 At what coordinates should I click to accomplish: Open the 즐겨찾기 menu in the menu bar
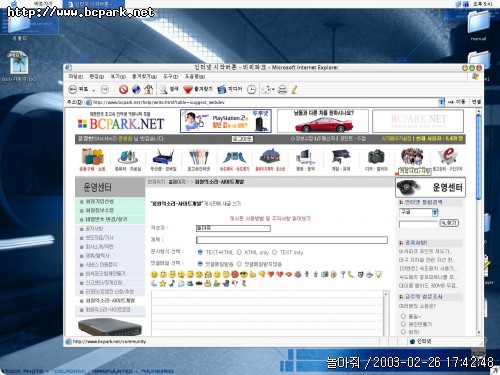[144, 76]
